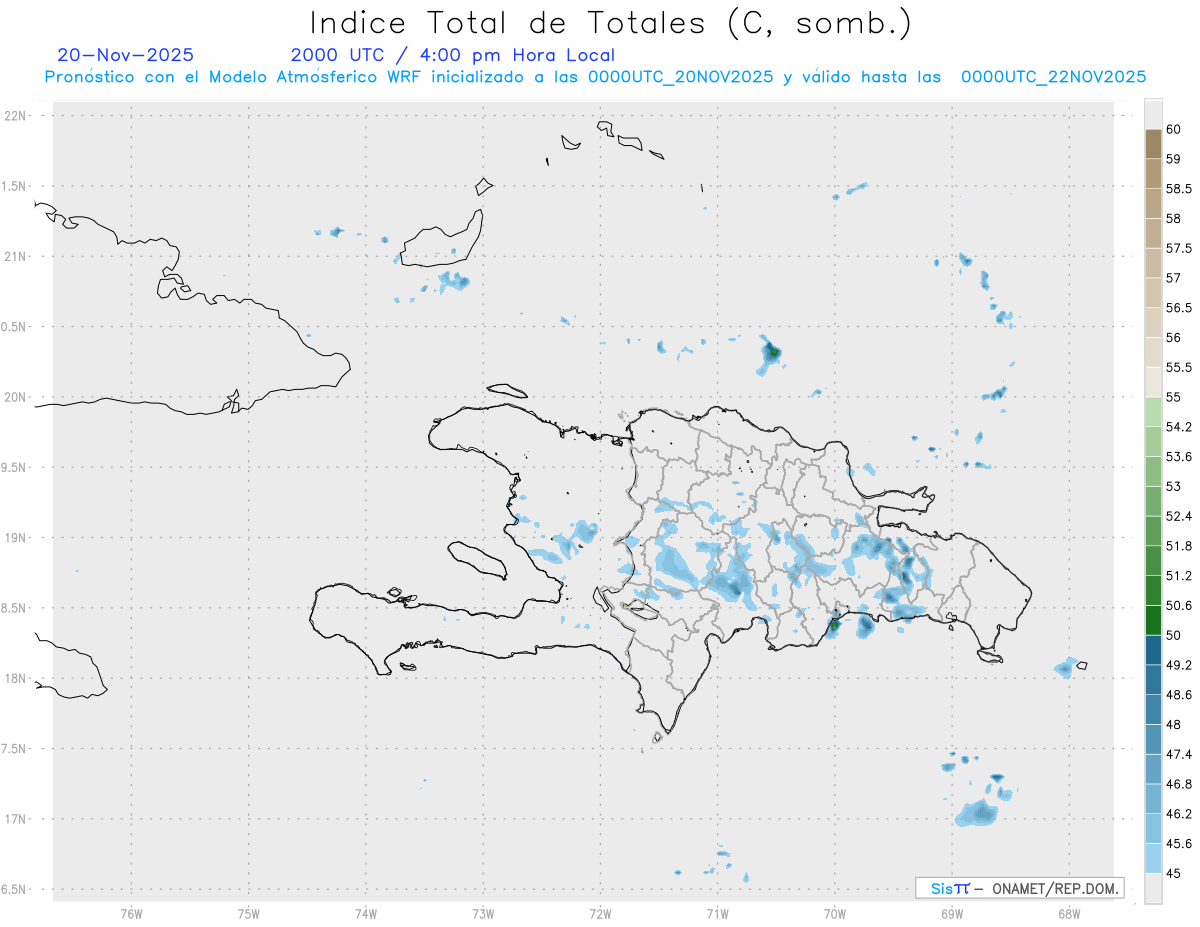This screenshot has width=1200, height=927.
Task: Click the colorbar label '54.2'
Action: pos(1178,427)
